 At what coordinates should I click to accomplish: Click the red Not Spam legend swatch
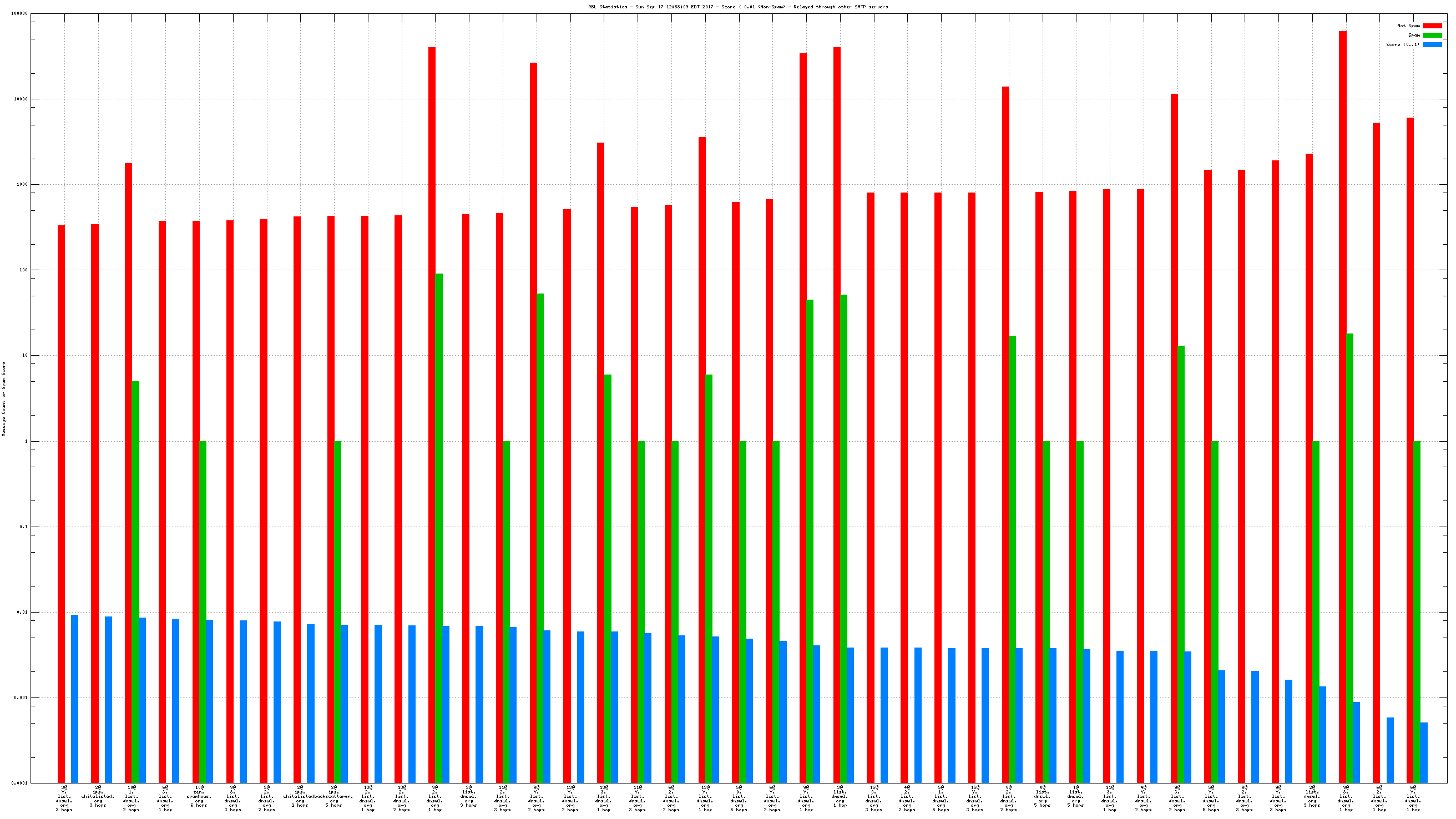coord(1432,26)
